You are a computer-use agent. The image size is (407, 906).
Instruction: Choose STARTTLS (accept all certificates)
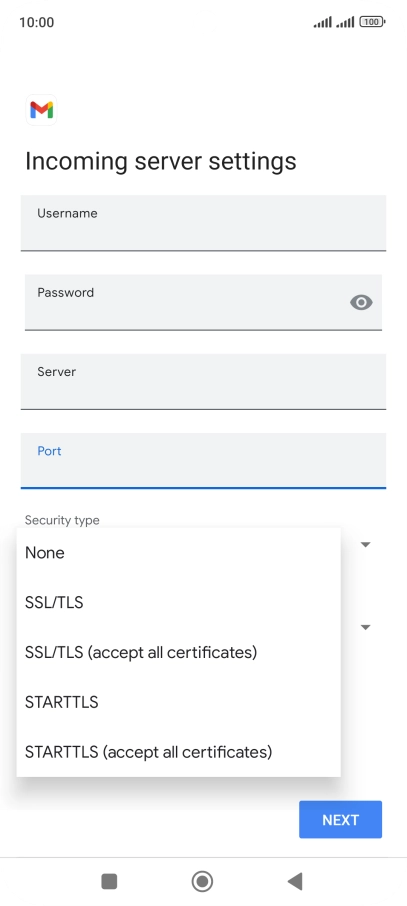179,751
